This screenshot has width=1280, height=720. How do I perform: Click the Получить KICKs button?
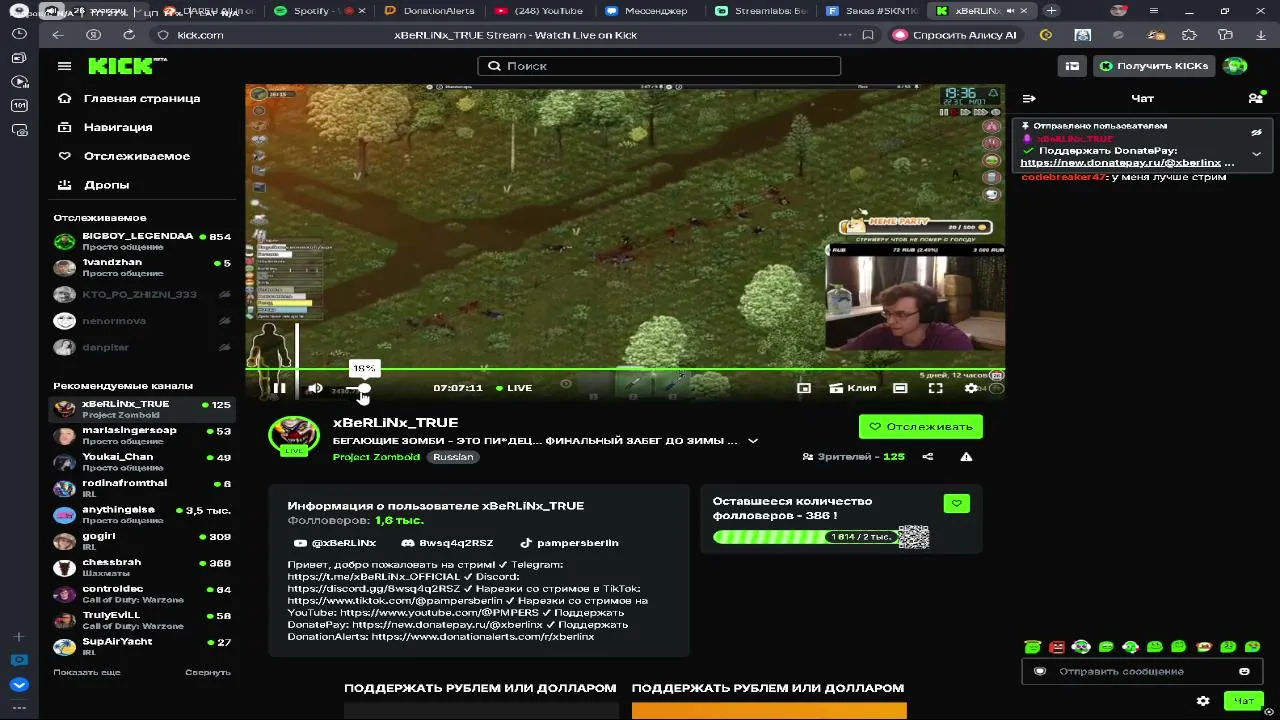1154,66
